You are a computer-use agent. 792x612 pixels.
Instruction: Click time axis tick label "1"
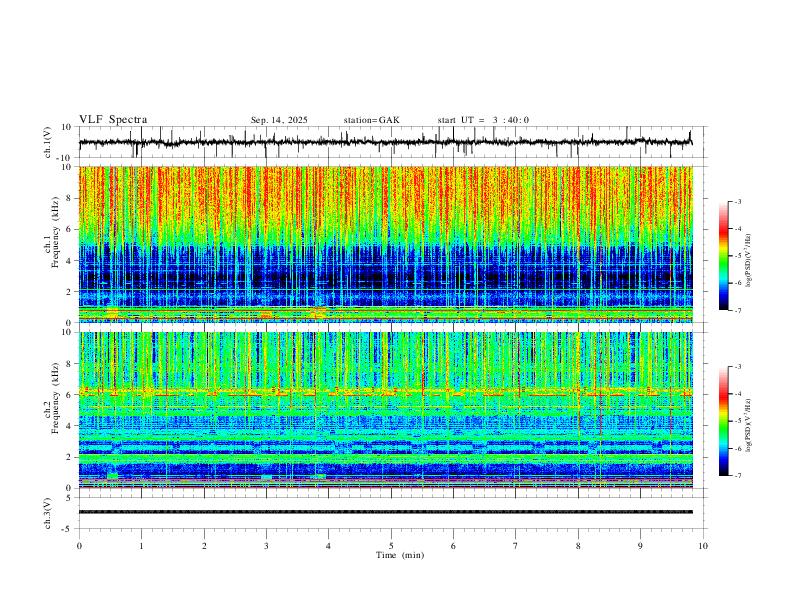point(141,546)
